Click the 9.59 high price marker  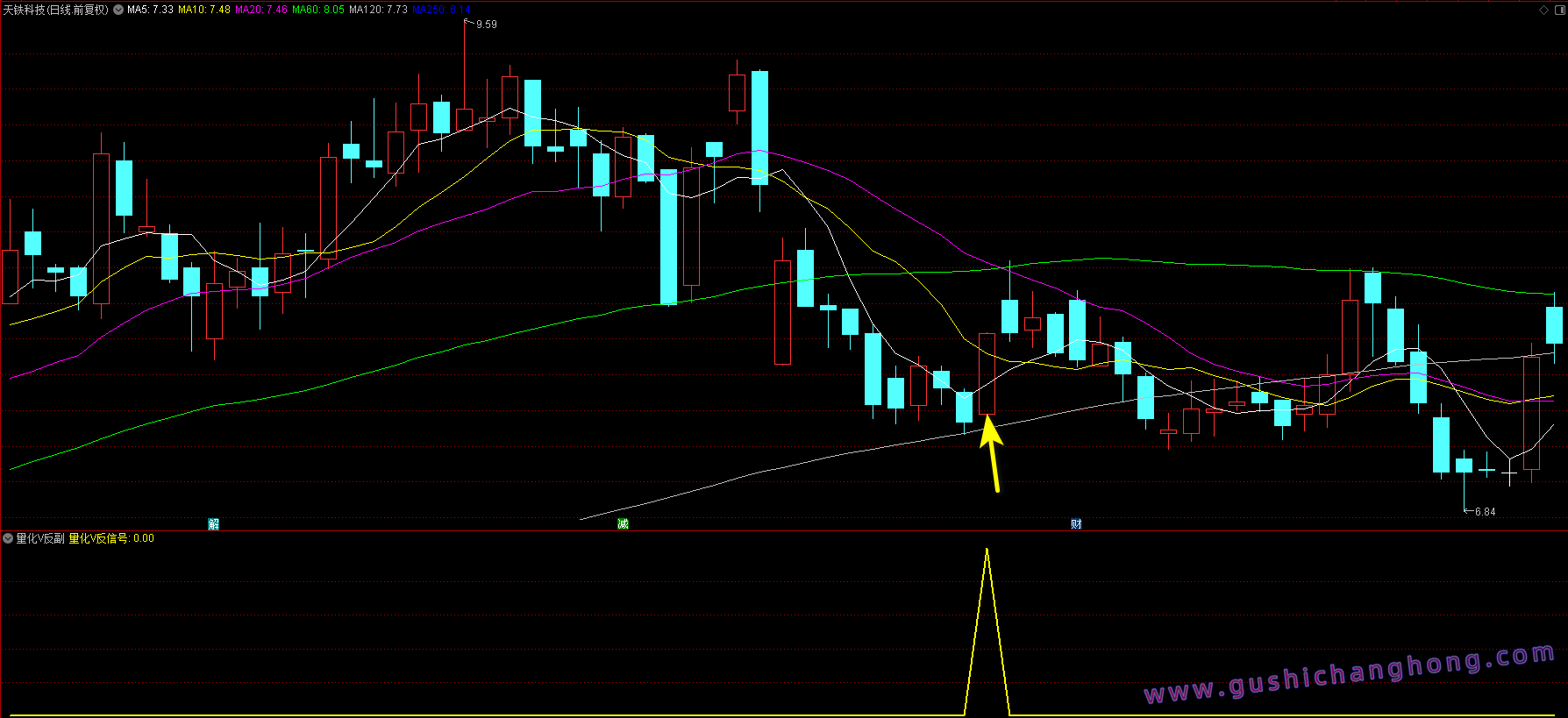tap(486, 25)
